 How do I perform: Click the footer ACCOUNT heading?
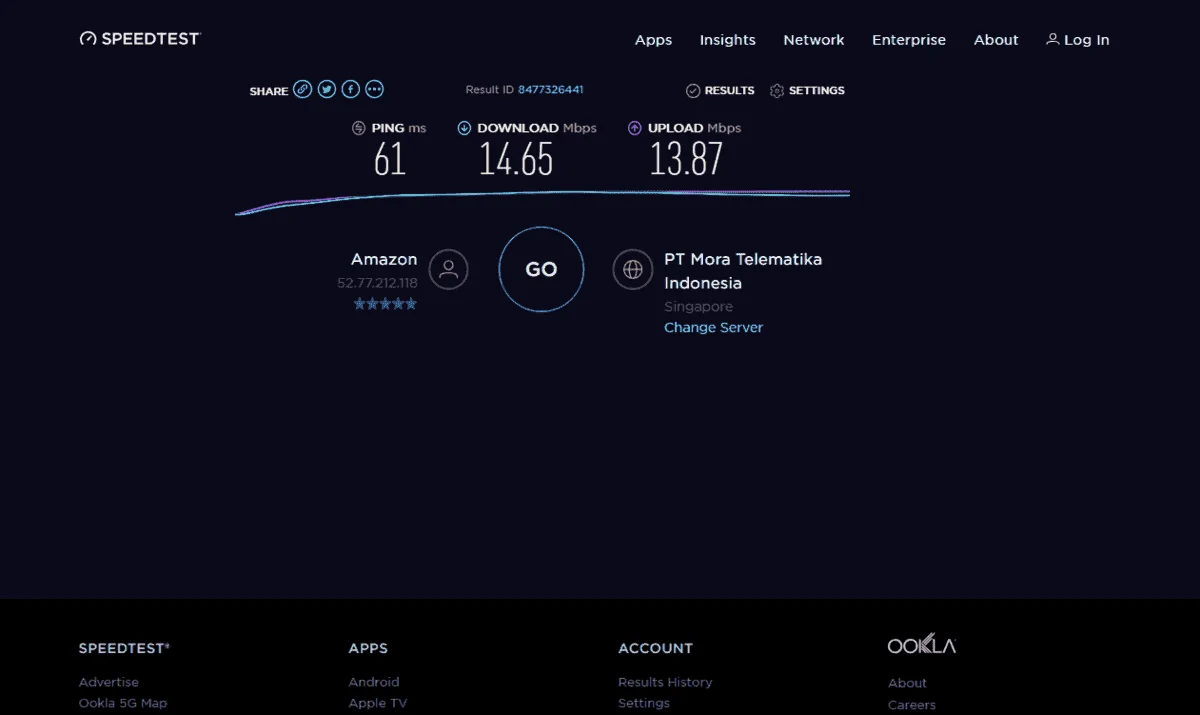tap(655, 648)
